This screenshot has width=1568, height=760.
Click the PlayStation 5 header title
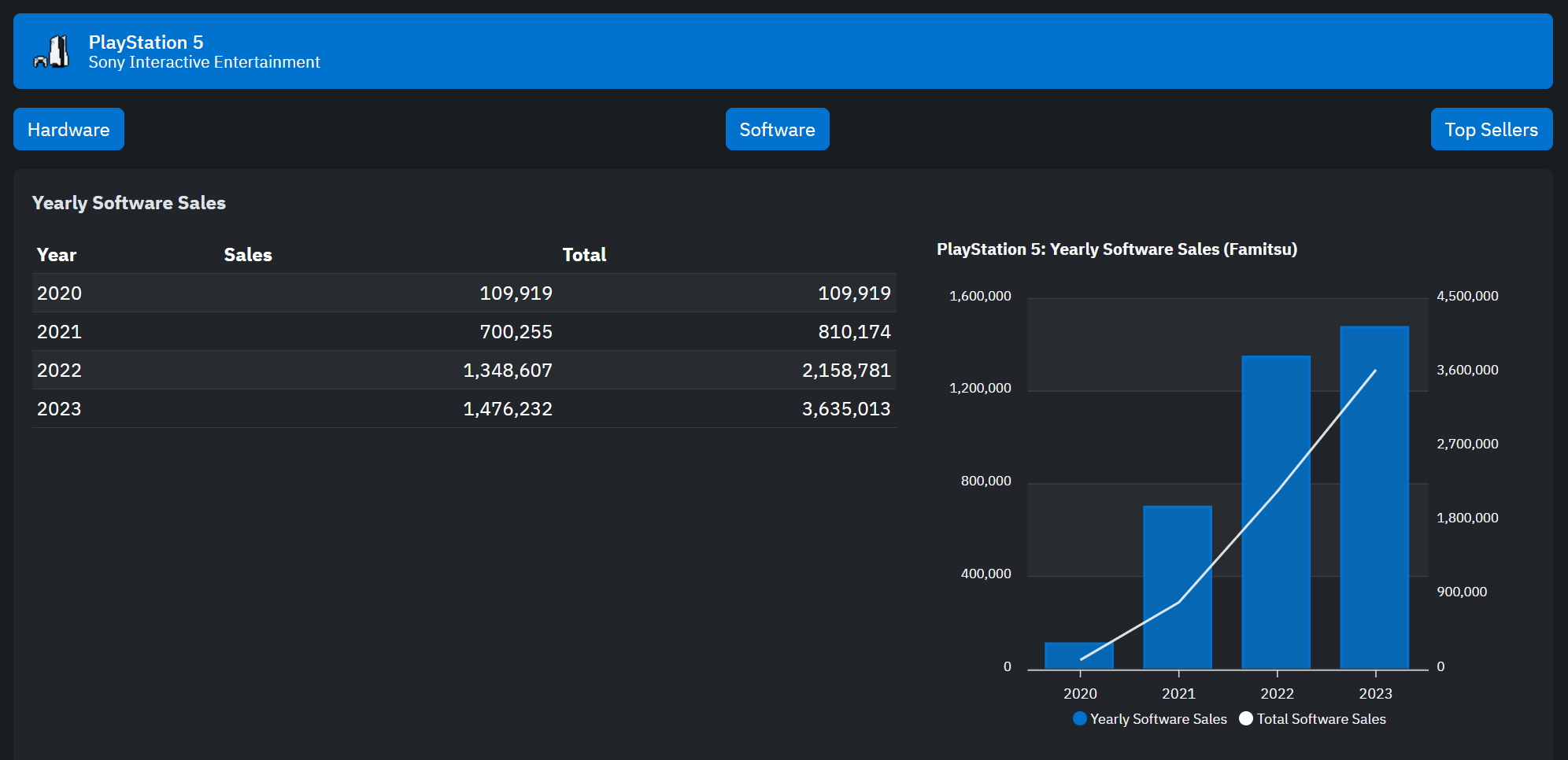click(x=146, y=42)
